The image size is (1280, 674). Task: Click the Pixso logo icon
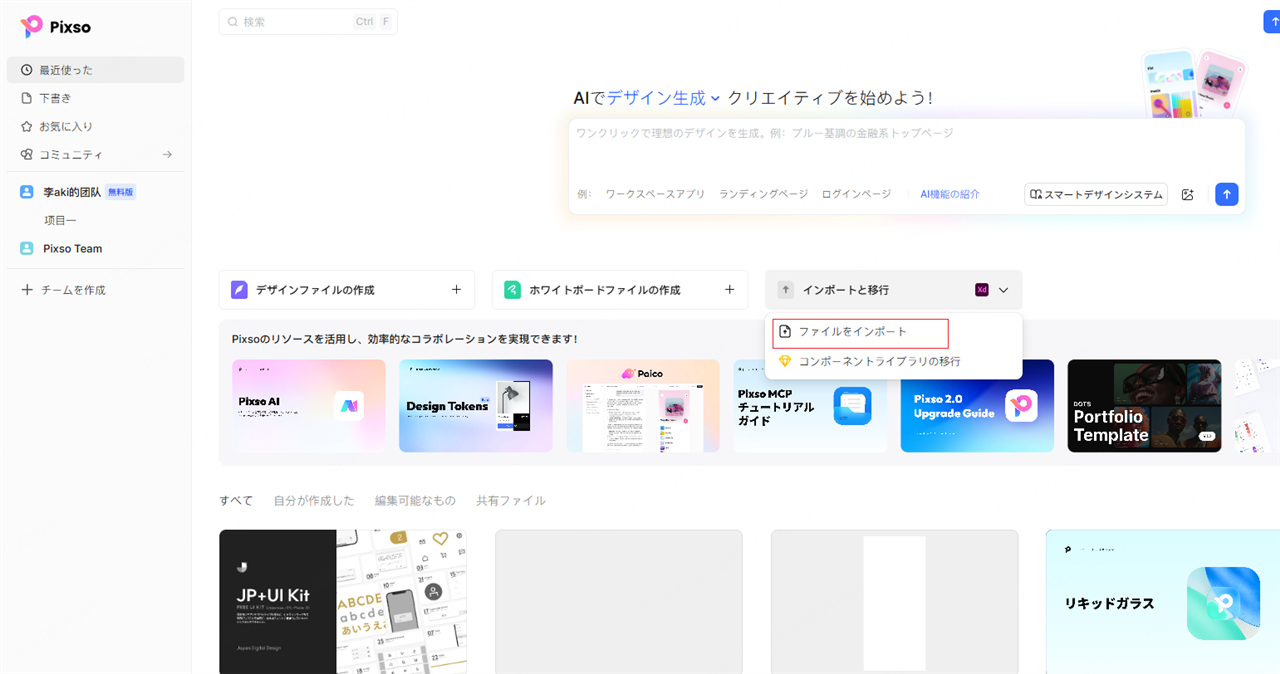point(32,27)
